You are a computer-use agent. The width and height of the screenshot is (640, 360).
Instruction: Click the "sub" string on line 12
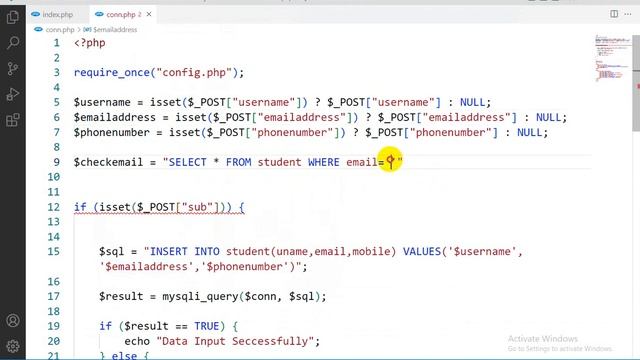[x=198, y=207]
